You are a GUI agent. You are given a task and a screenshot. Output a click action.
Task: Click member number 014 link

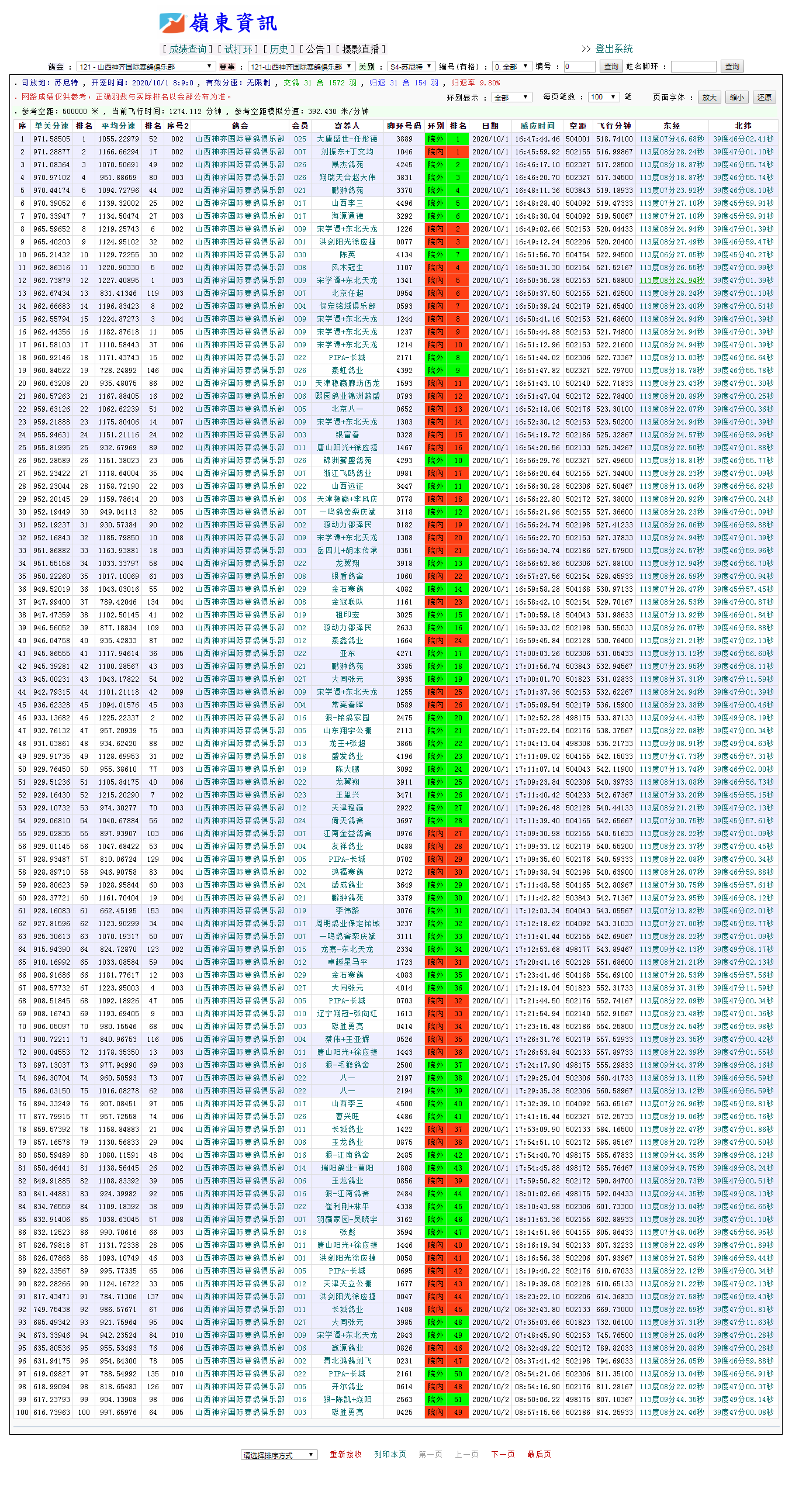click(300, 1168)
